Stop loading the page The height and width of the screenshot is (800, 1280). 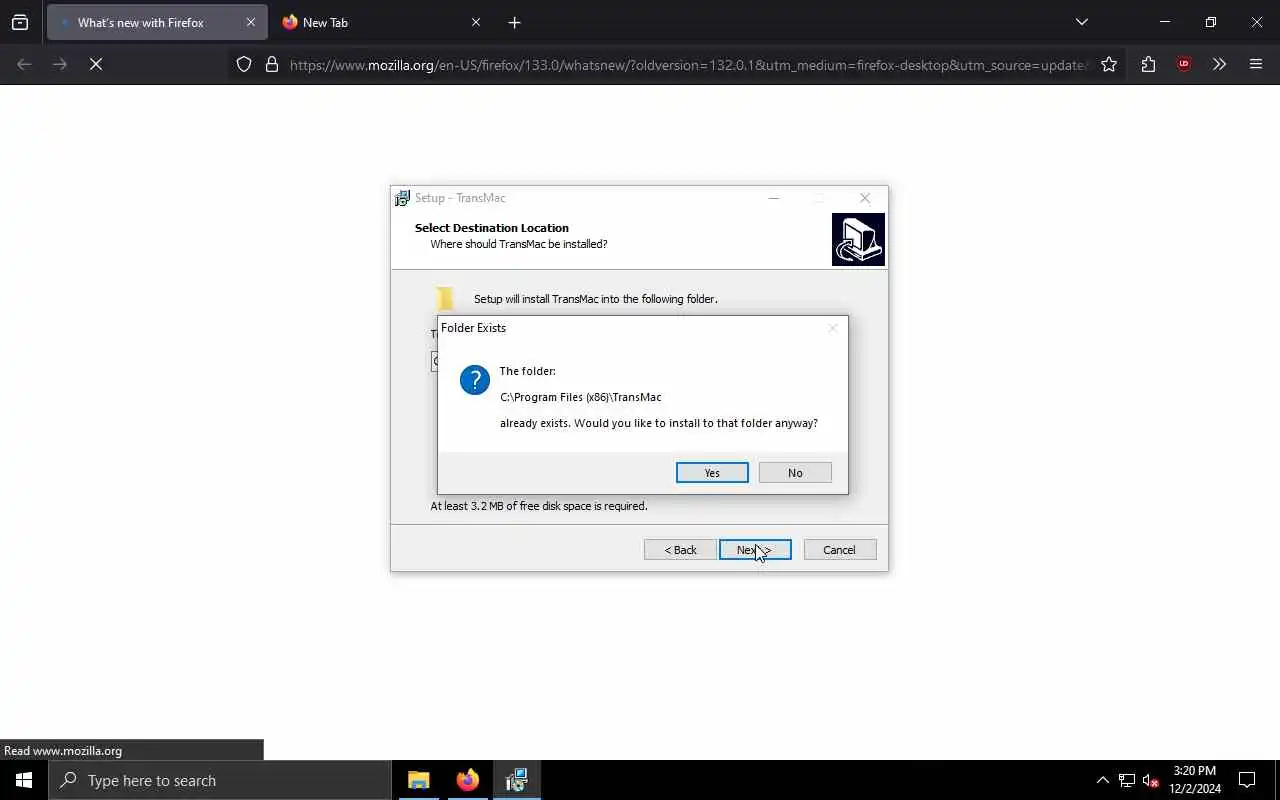[x=96, y=64]
